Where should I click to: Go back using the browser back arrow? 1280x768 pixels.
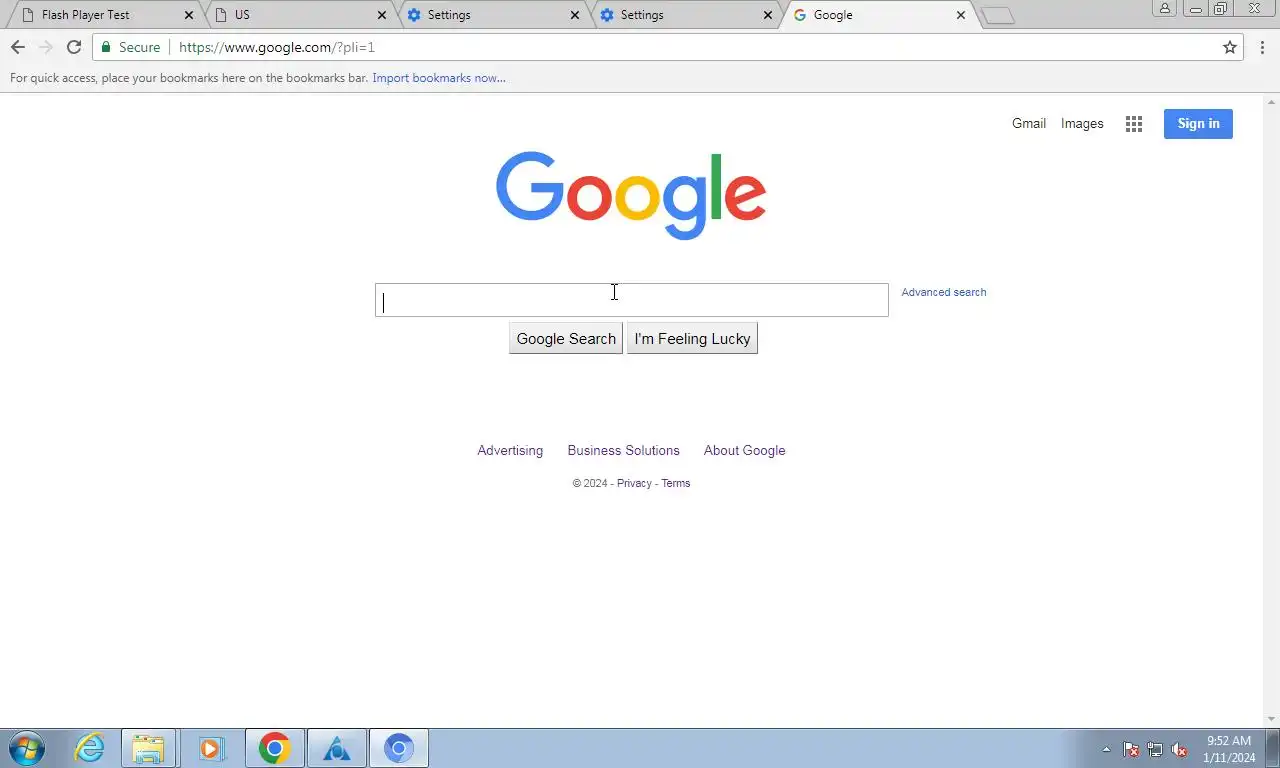[x=18, y=47]
